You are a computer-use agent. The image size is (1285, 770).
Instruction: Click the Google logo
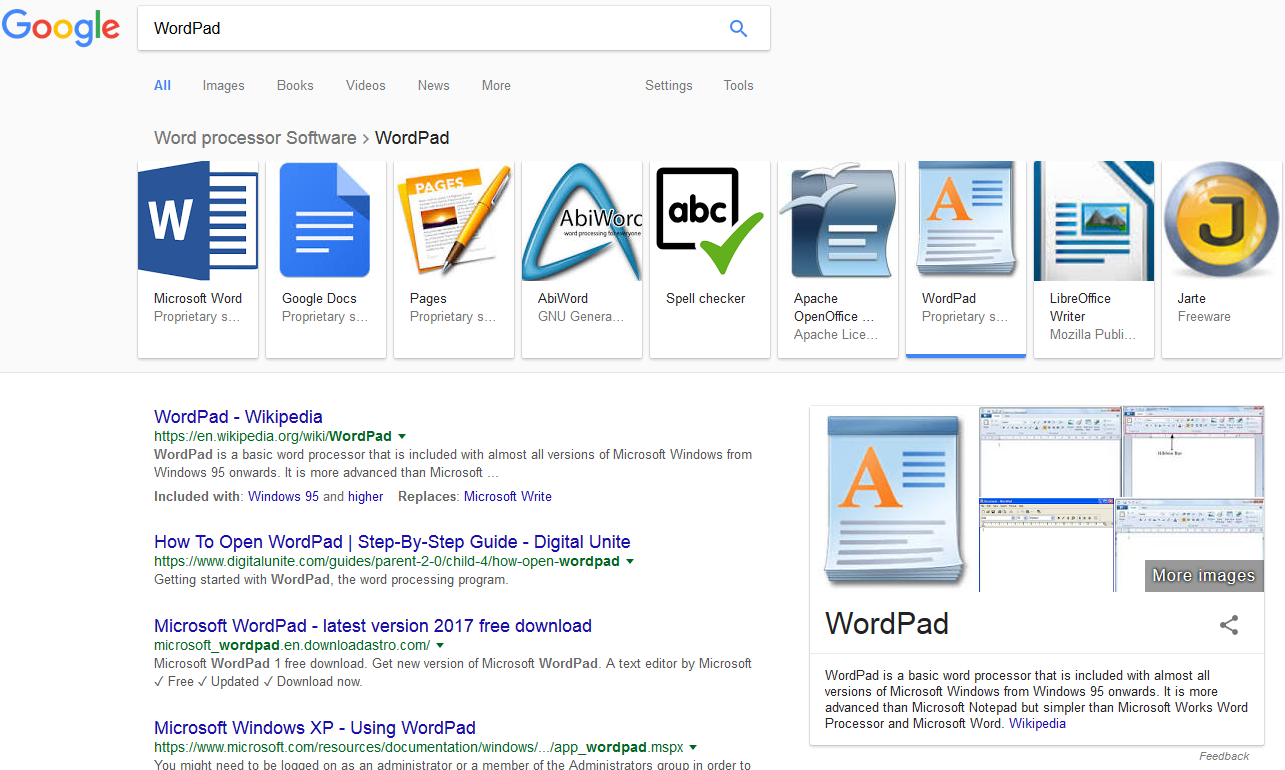coord(61,28)
